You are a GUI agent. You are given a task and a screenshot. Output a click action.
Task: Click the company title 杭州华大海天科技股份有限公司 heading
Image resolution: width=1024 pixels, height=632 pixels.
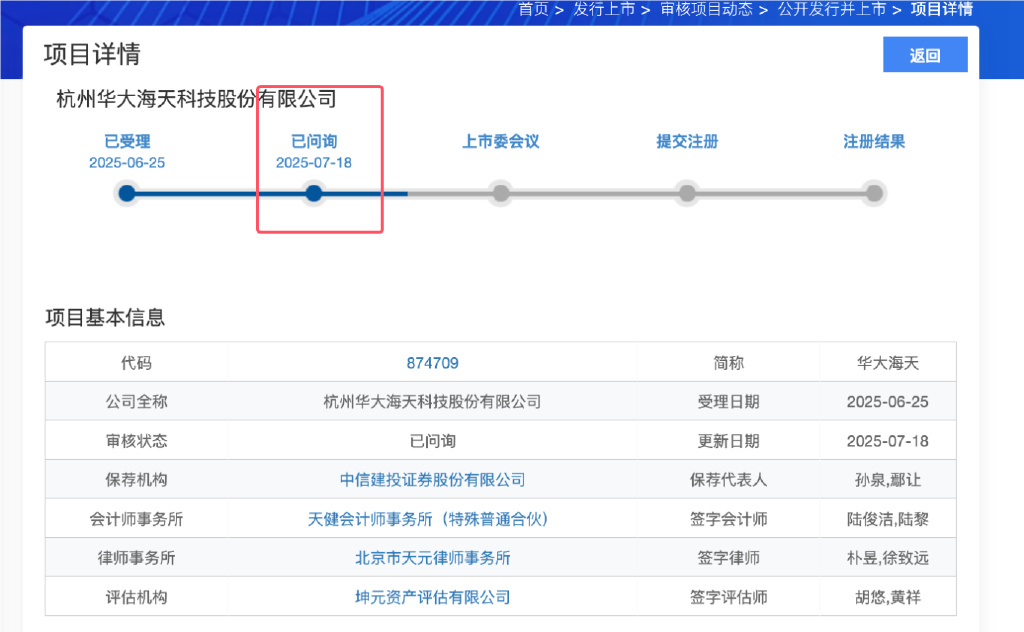point(197,99)
